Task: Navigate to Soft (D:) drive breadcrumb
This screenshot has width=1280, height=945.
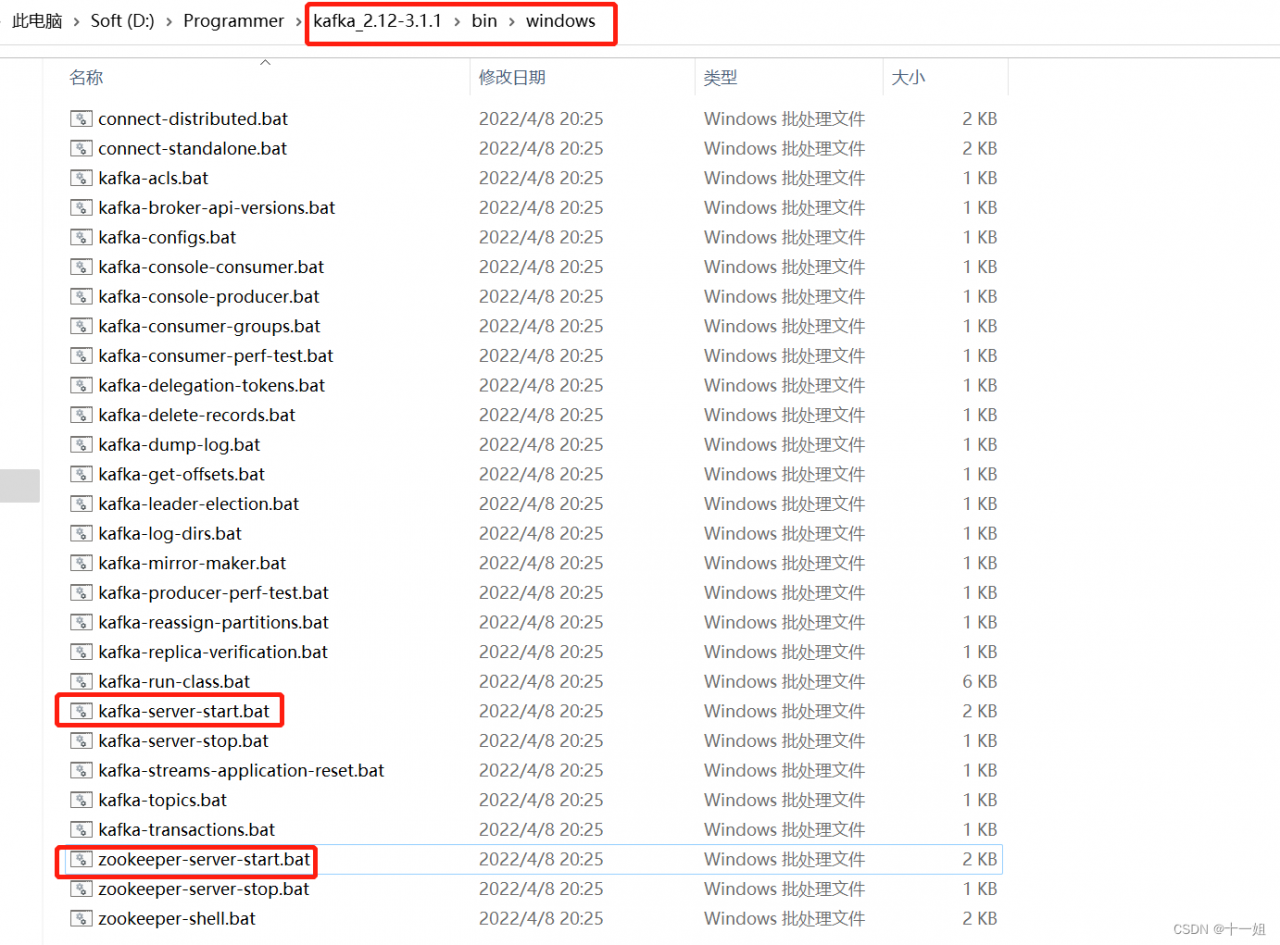Action: tap(123, 22)
